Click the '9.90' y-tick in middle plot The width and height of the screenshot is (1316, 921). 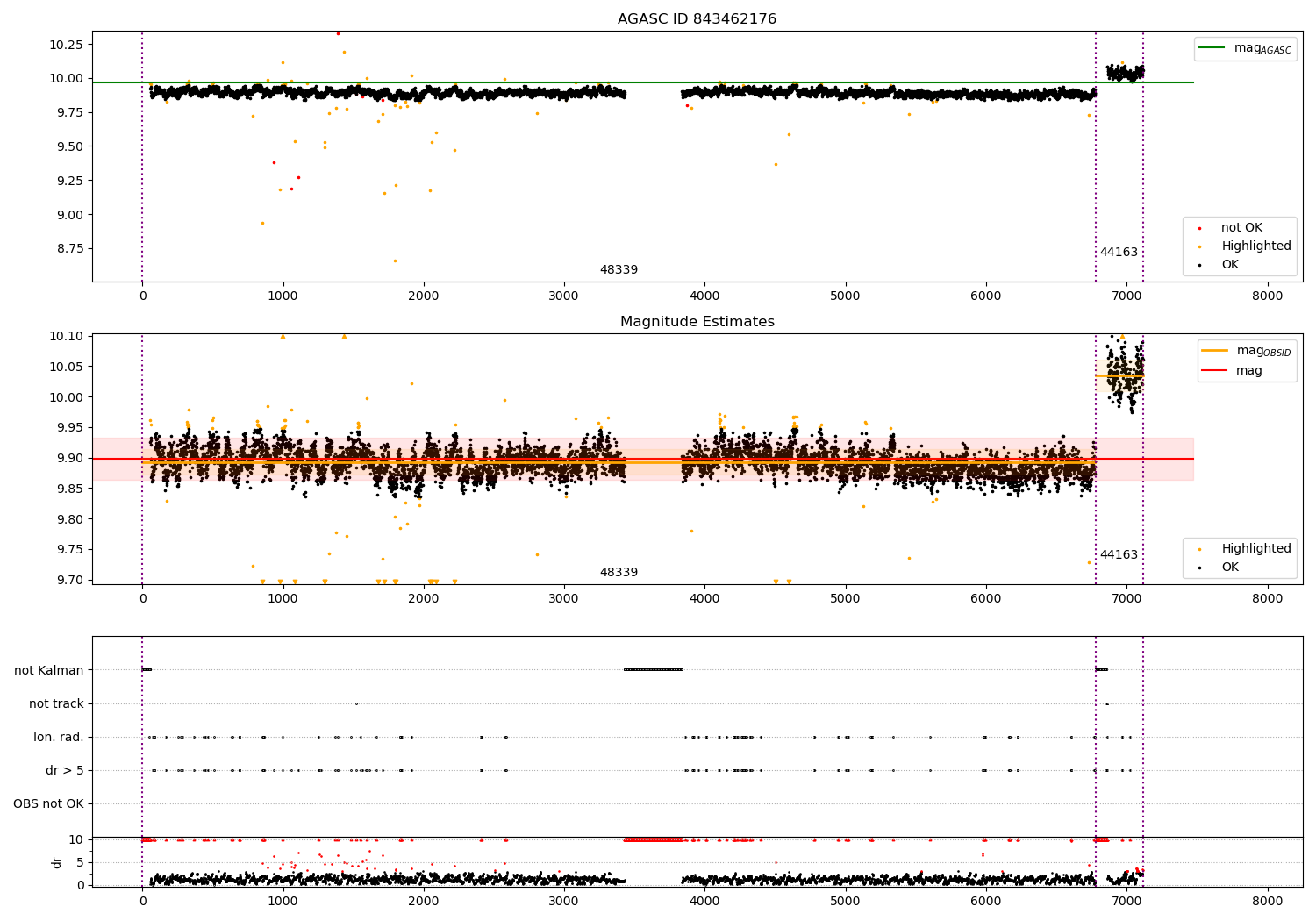(70, 459)
